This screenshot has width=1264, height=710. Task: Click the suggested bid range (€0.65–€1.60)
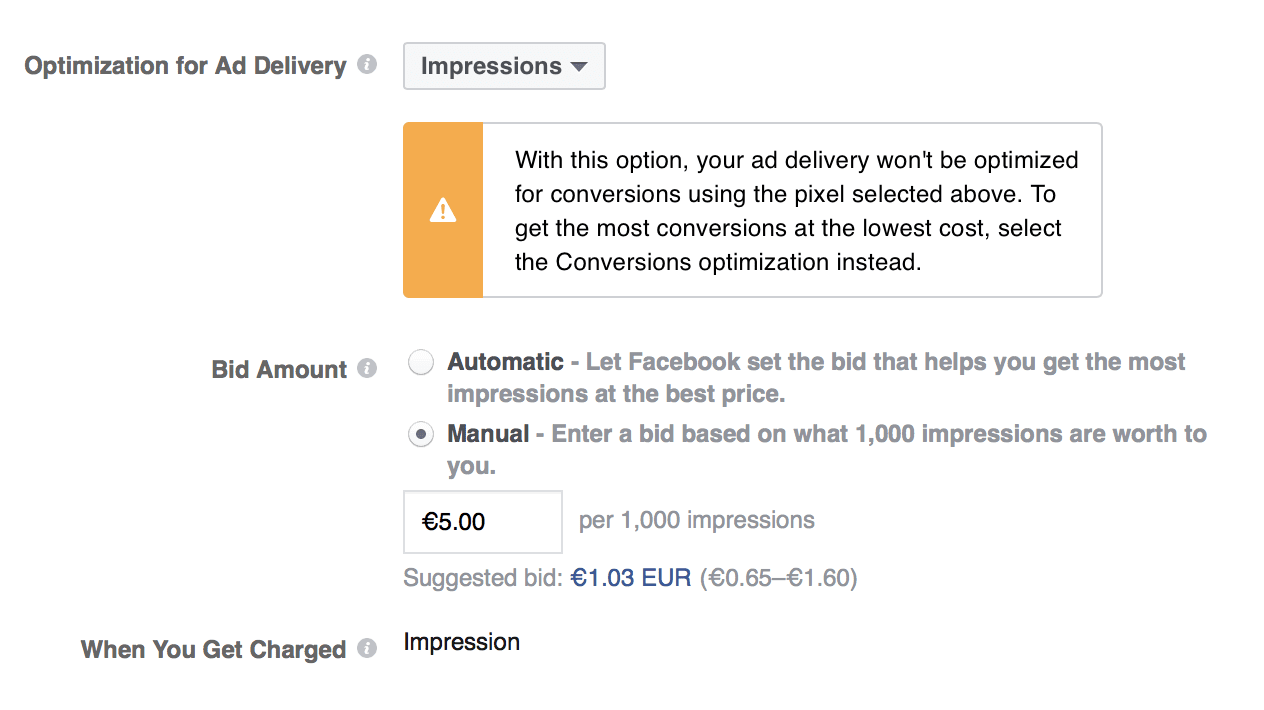778,578
